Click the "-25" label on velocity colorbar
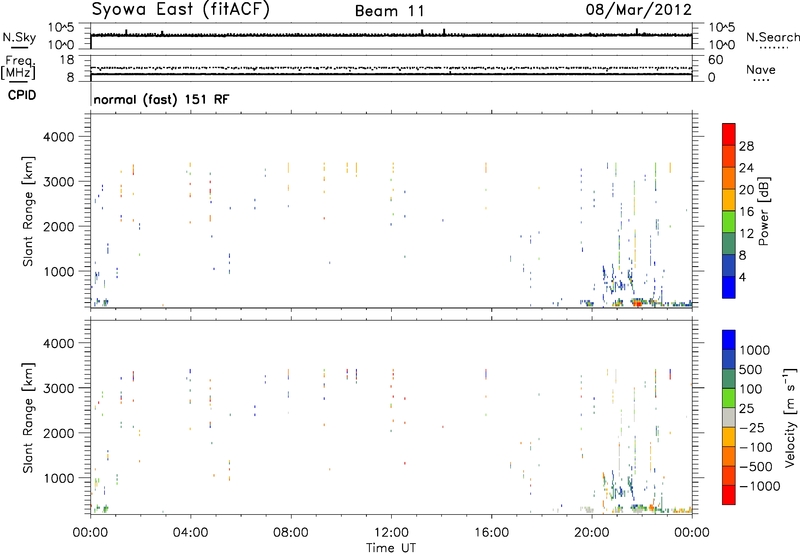Image resolution: width=800 pixels, height=554 pixels. coord(751,427)
